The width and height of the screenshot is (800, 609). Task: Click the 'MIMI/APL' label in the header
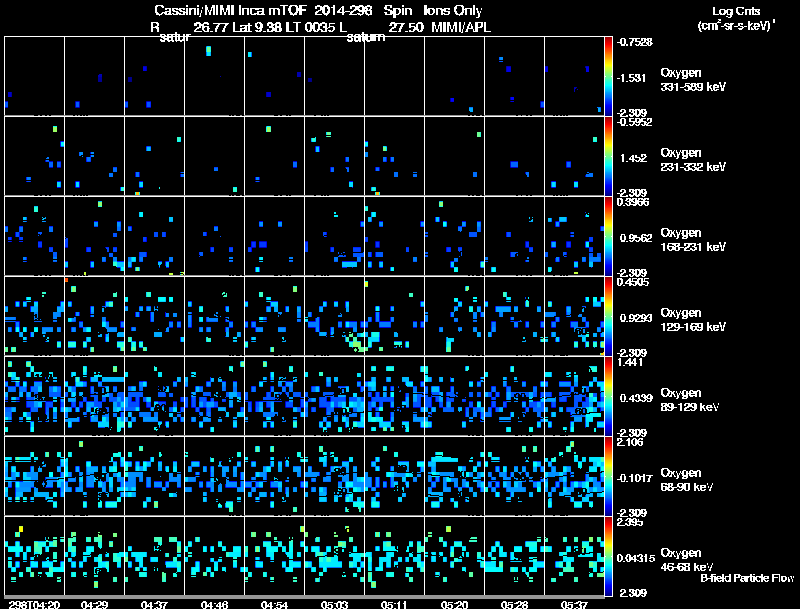pos(461,27)
